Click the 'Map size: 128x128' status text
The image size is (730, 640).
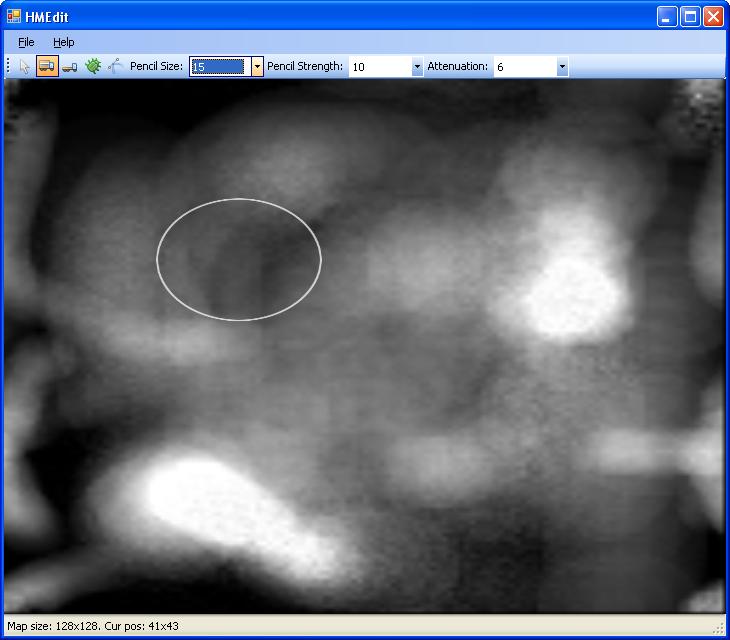click(x=52, y=626)
